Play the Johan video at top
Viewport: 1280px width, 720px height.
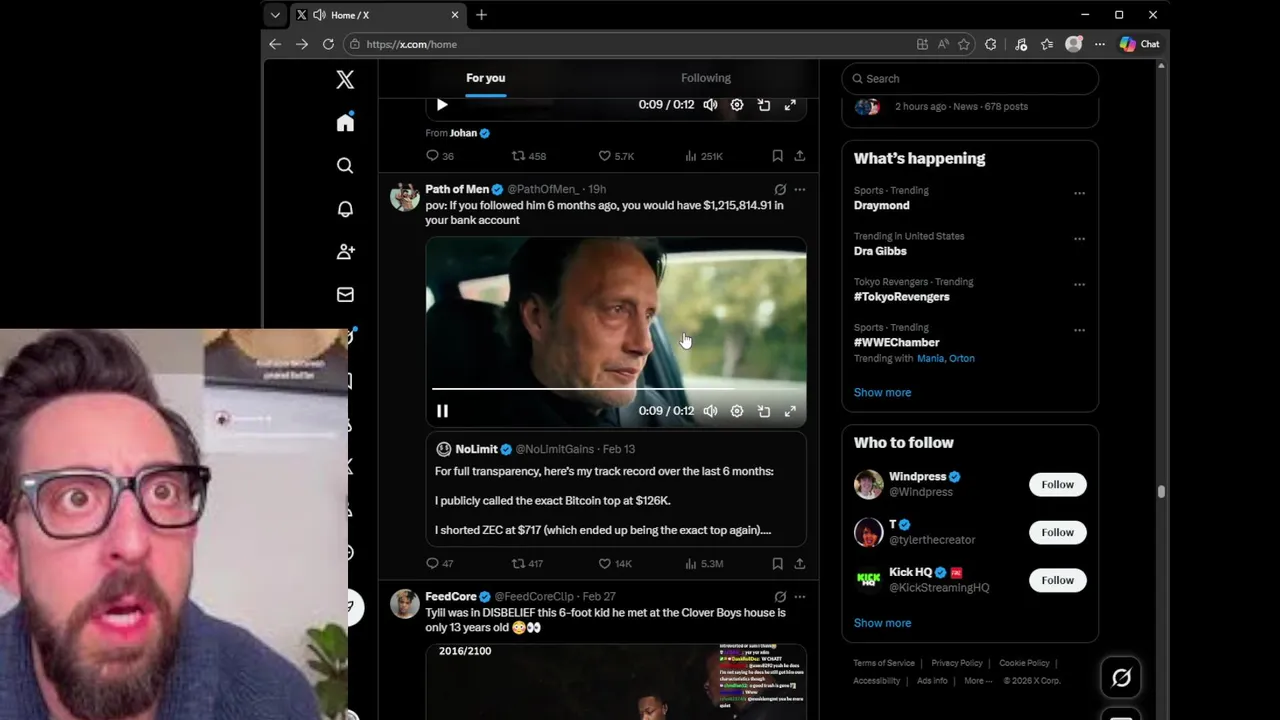[x=442, y=105]
